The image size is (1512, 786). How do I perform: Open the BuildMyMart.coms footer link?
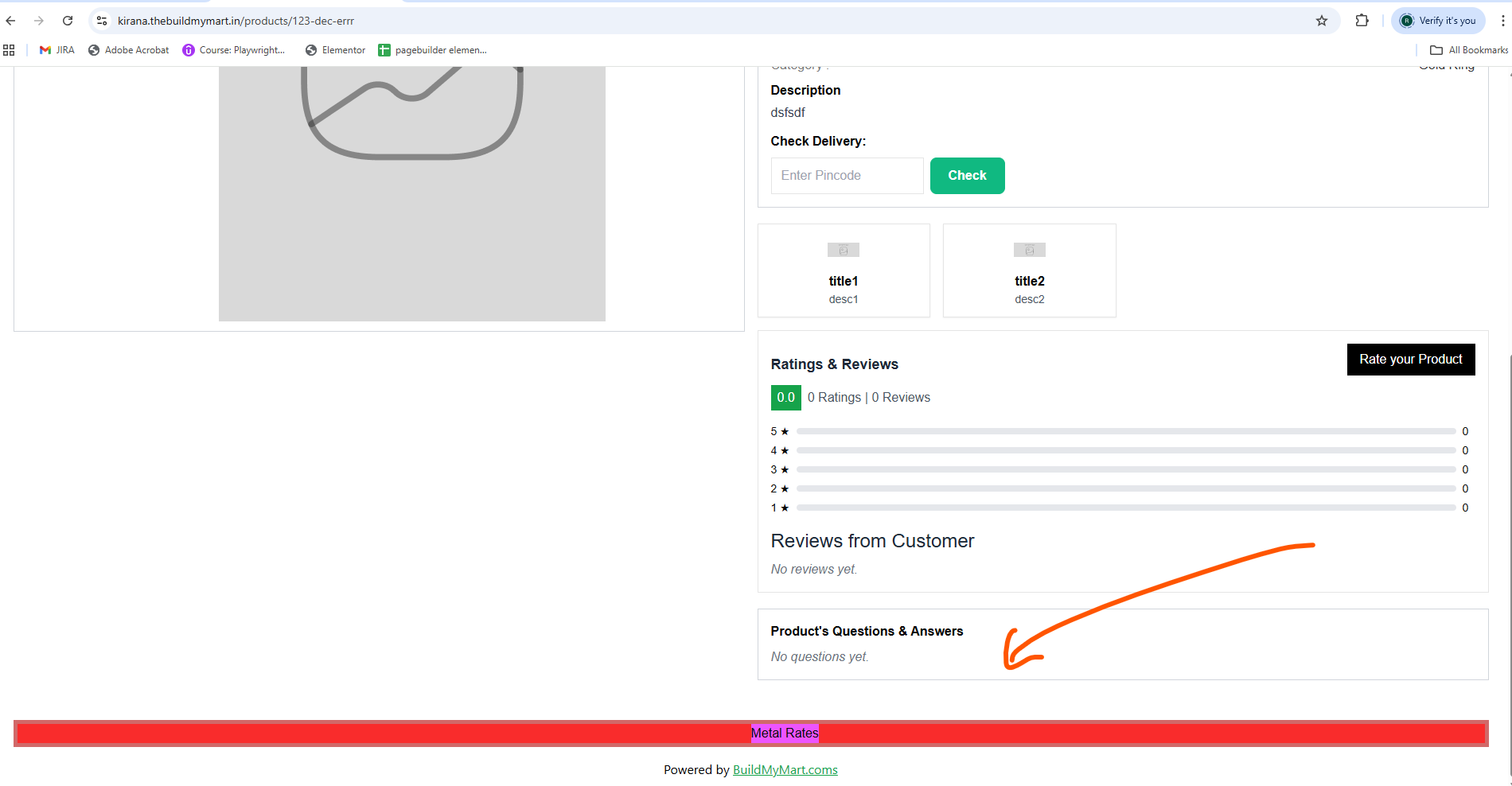pos(785,770)
